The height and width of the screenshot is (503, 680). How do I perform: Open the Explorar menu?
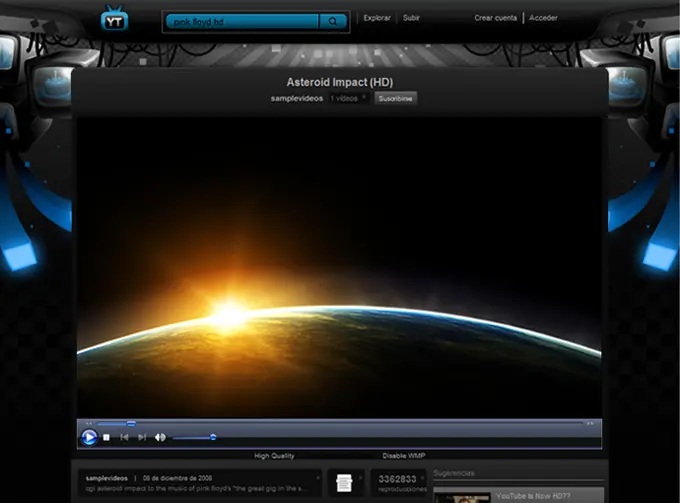(376, 18)
